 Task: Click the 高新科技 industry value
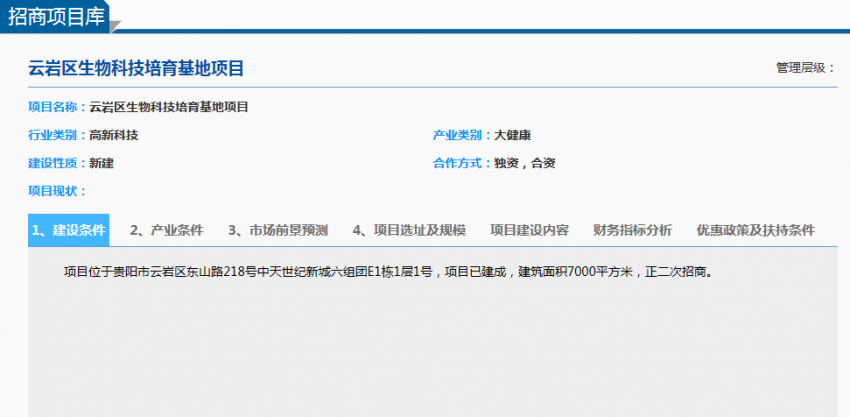114,135
